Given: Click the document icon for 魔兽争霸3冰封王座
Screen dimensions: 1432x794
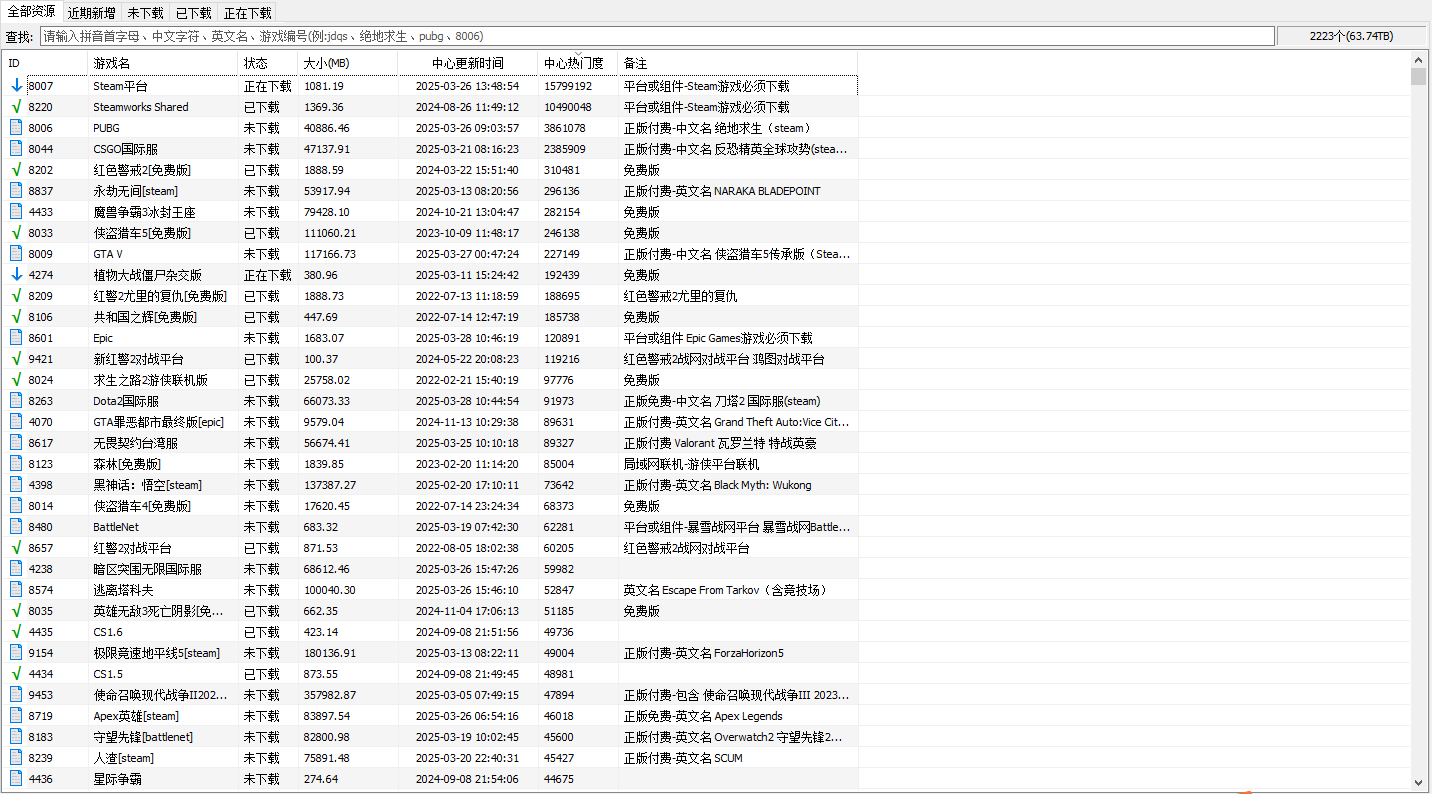Looking at the screenshot, I should click(16, 212).
